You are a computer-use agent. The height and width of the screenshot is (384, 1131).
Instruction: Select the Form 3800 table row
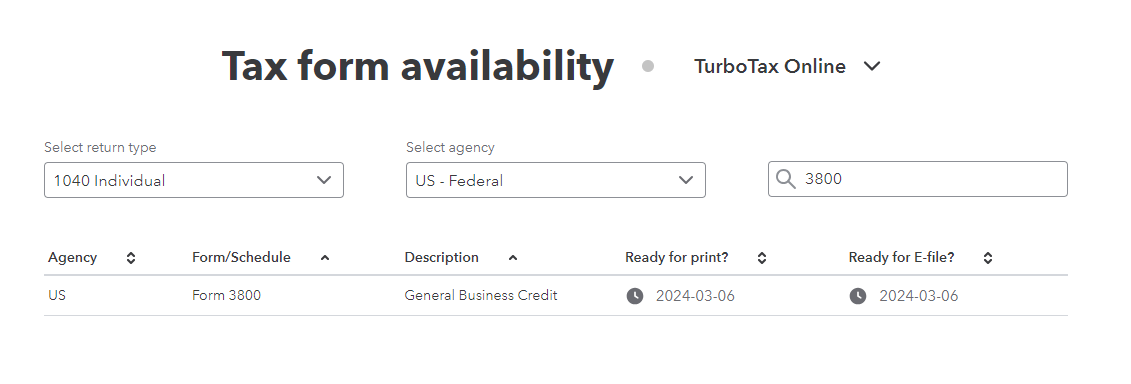click(x=555, y=296)
